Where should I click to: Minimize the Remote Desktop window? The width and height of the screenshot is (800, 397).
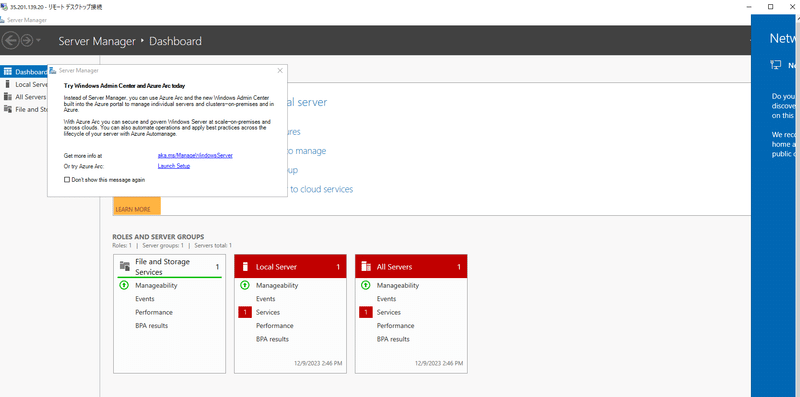748,7
